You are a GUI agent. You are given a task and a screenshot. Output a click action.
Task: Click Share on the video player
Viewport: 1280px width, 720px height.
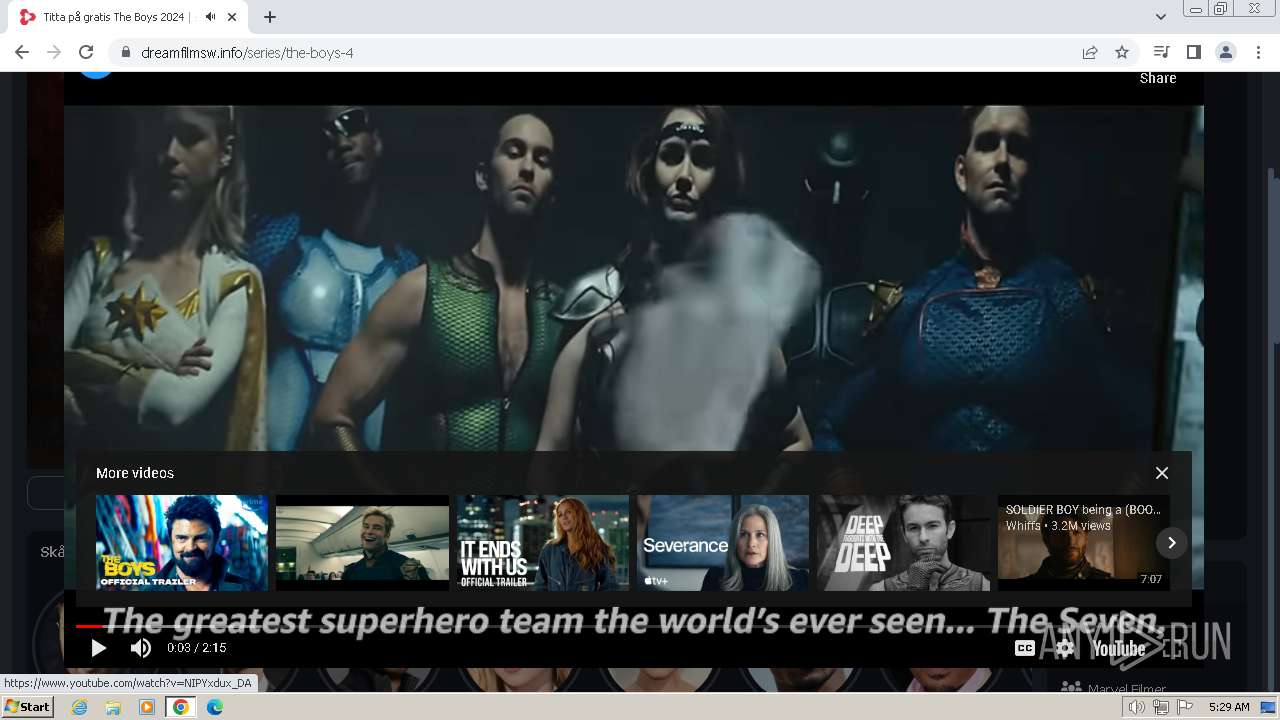[1158, 78]
